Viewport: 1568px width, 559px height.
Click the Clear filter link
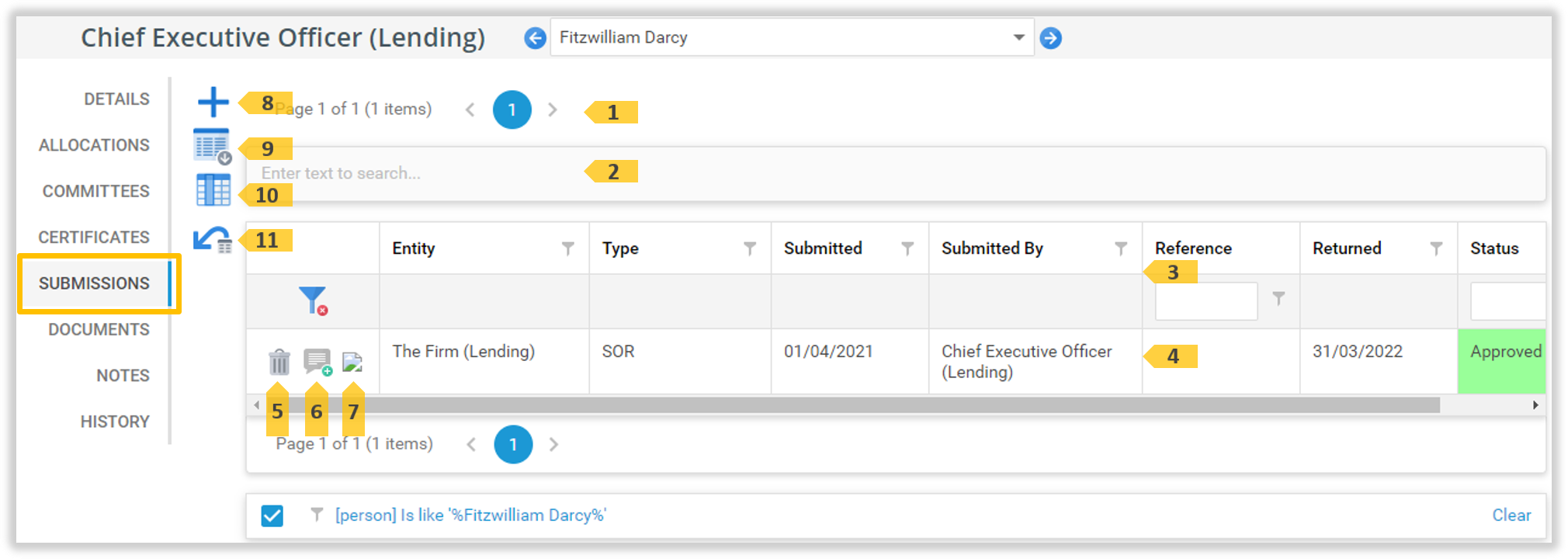click(1511, 516)
